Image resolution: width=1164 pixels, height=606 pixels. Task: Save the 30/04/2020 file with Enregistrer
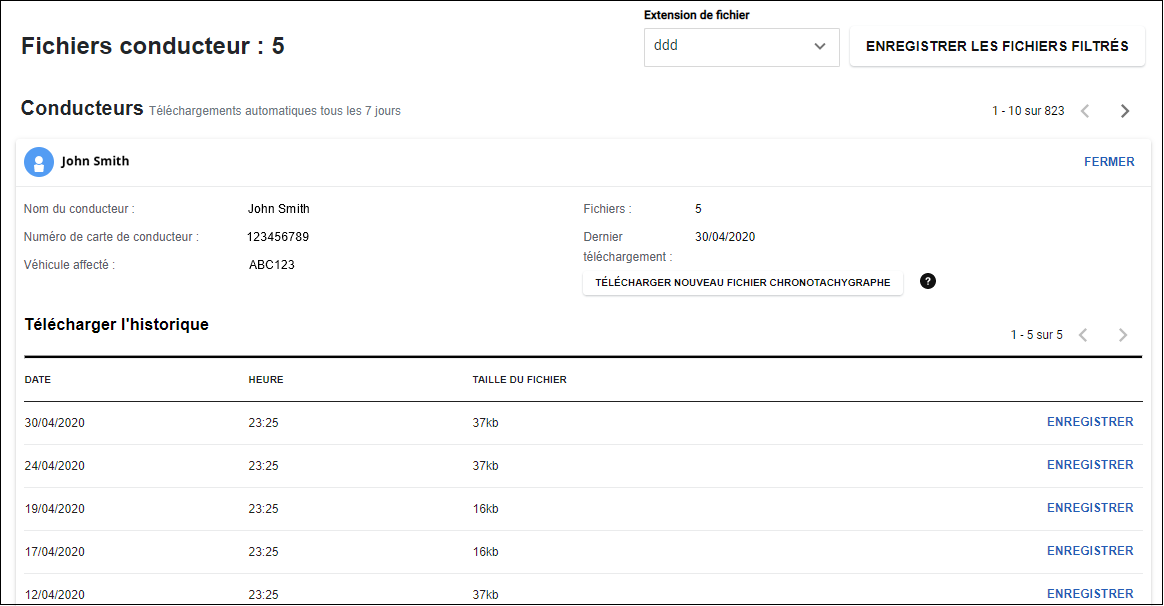pos(1090,422)
